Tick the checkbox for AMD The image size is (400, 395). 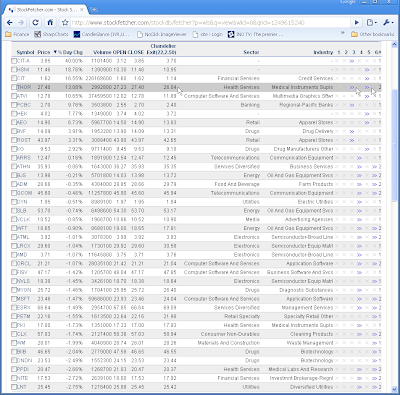click(14, 255)
